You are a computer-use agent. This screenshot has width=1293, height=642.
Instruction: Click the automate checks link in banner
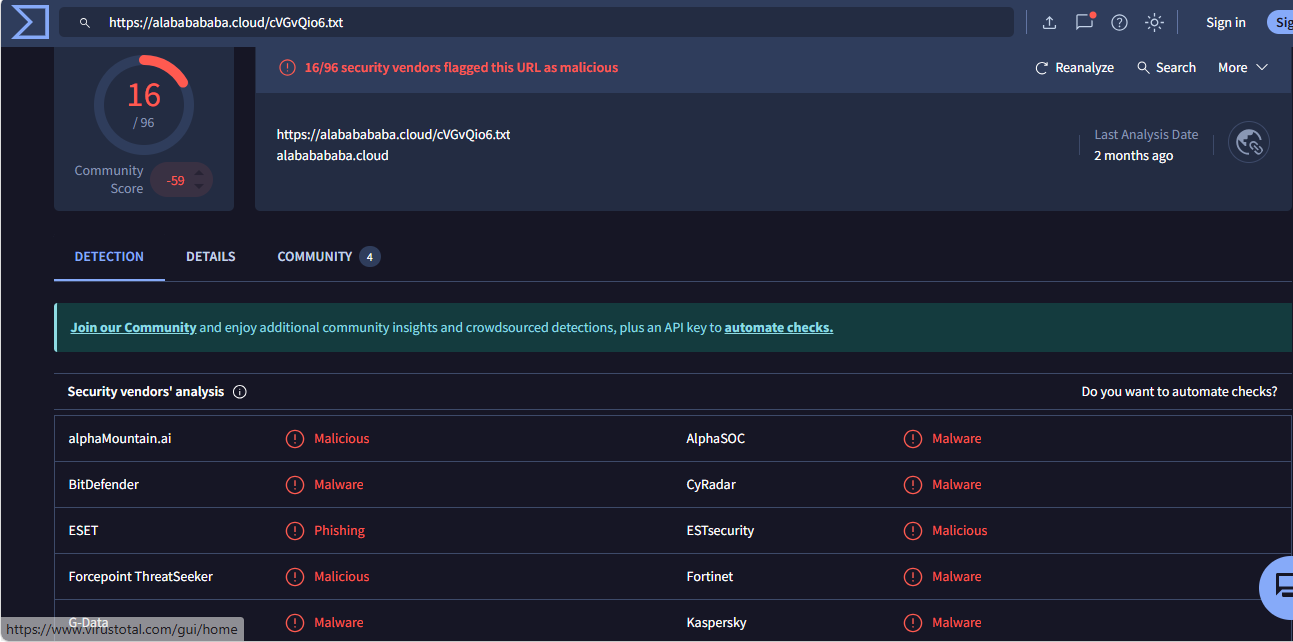[778, 328]
